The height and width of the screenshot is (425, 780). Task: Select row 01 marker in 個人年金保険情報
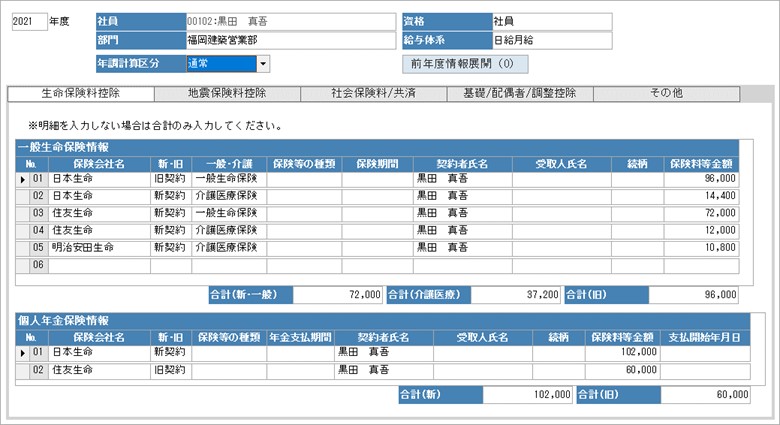tap(22, 352)
